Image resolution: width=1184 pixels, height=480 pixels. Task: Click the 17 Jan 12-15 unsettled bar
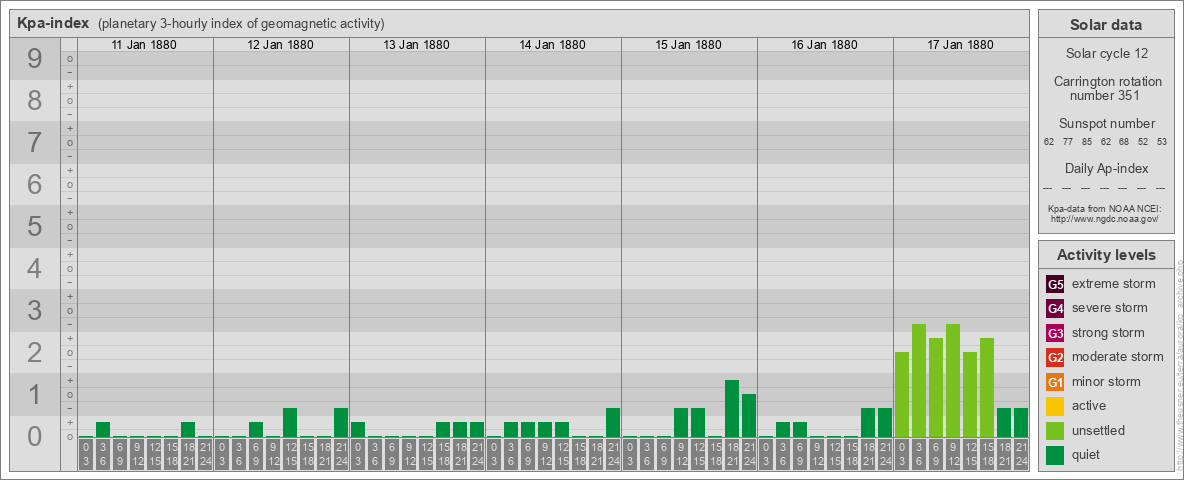tap(970, 395)
